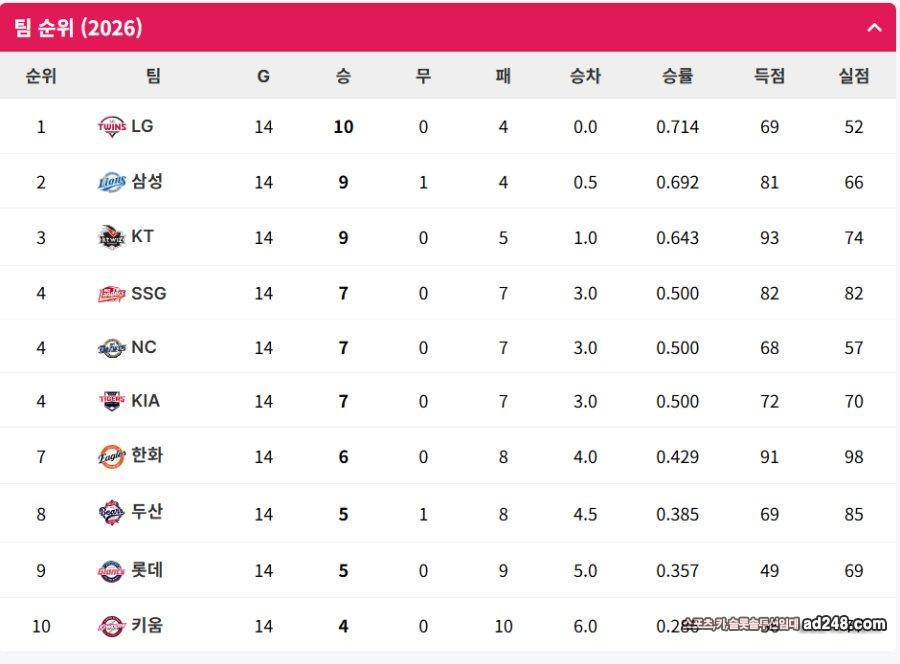The width and height of the screenshot is (900, 664).
Task: Click the NC Dinos team logo
Action: [x=111, y=348]
